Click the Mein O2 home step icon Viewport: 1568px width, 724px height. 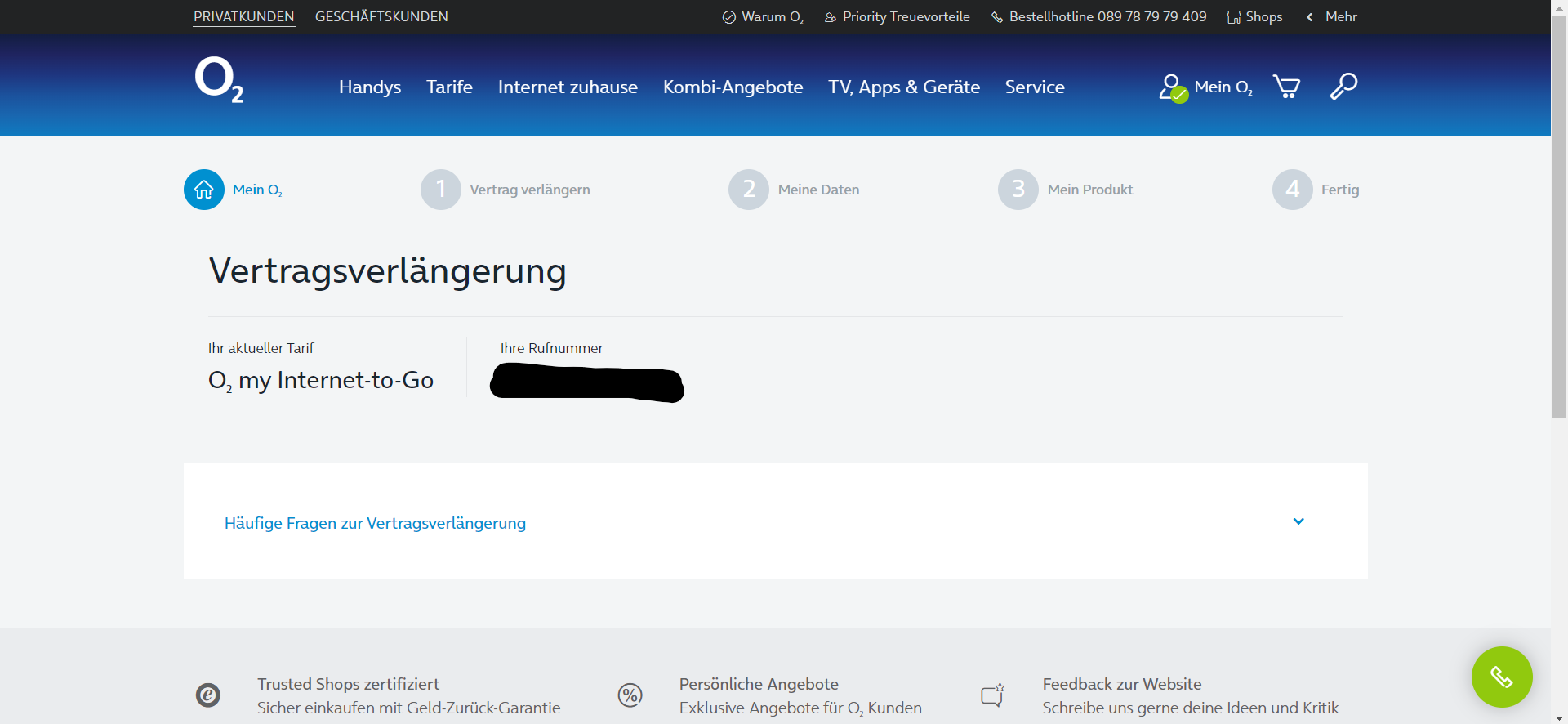tap(204, 190)
